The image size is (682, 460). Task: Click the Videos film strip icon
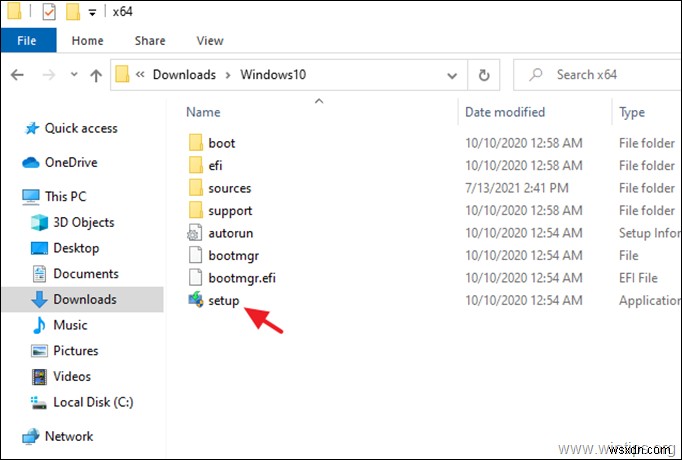tap(39, 377)
